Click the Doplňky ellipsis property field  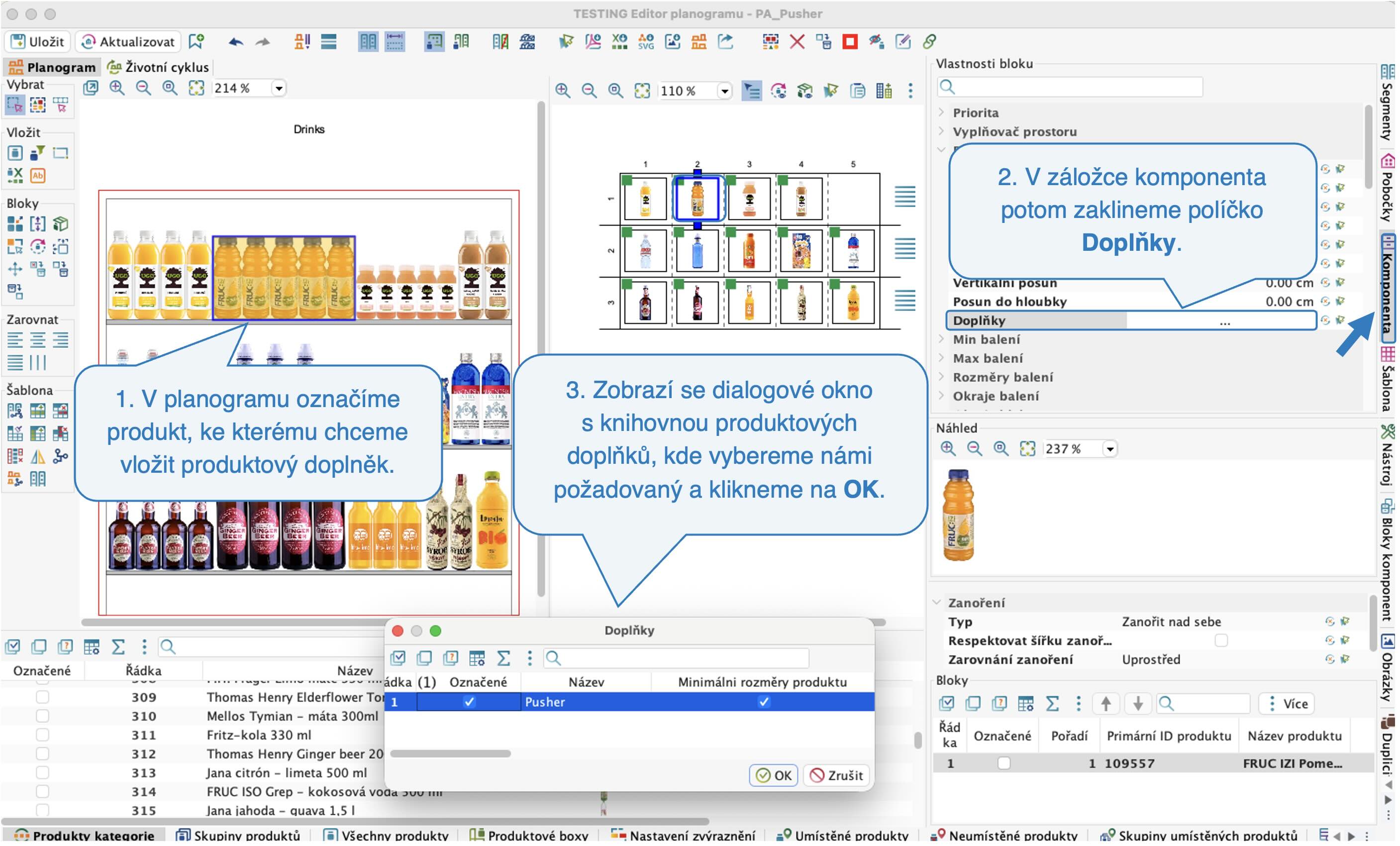[x=1221, y=320]
